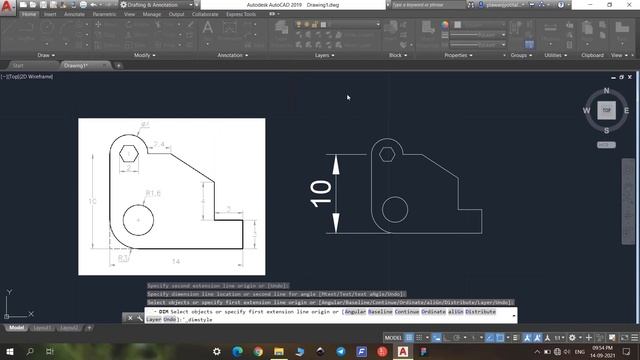Click the Paste icon in Clipboard panel
This screenshot has width=640, height=360.
[587, 28]
